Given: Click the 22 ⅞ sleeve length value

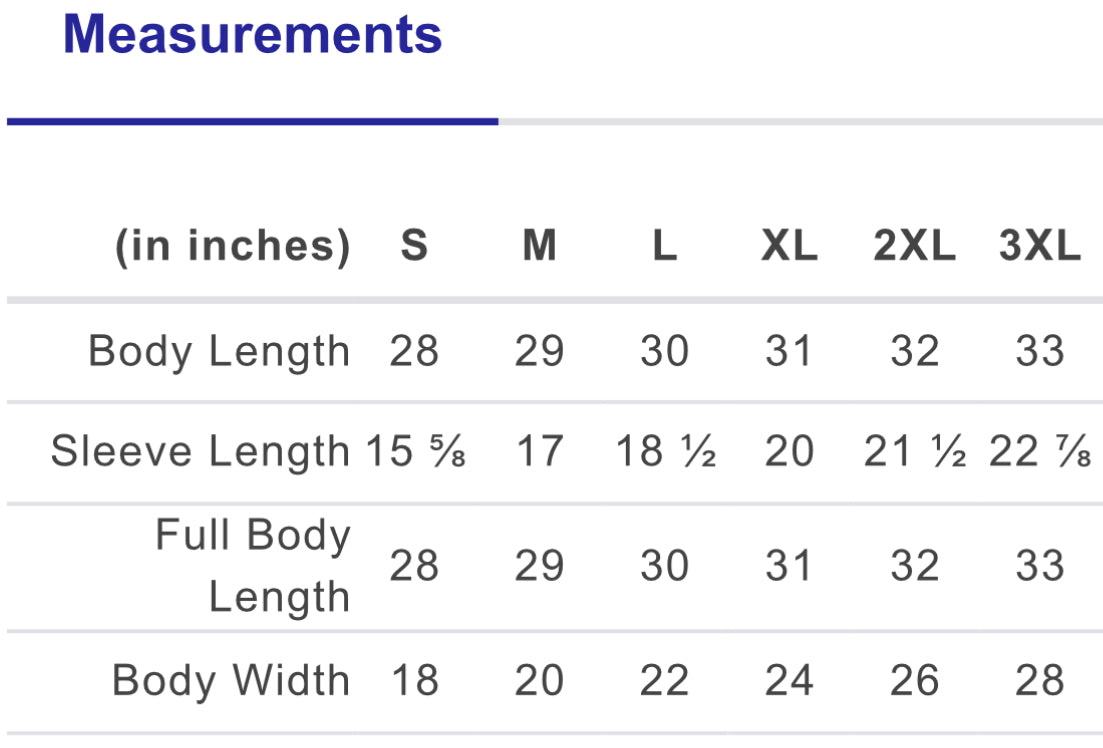Looking at the screenshot, I should pyautogui.click(x=1040, y=452).
